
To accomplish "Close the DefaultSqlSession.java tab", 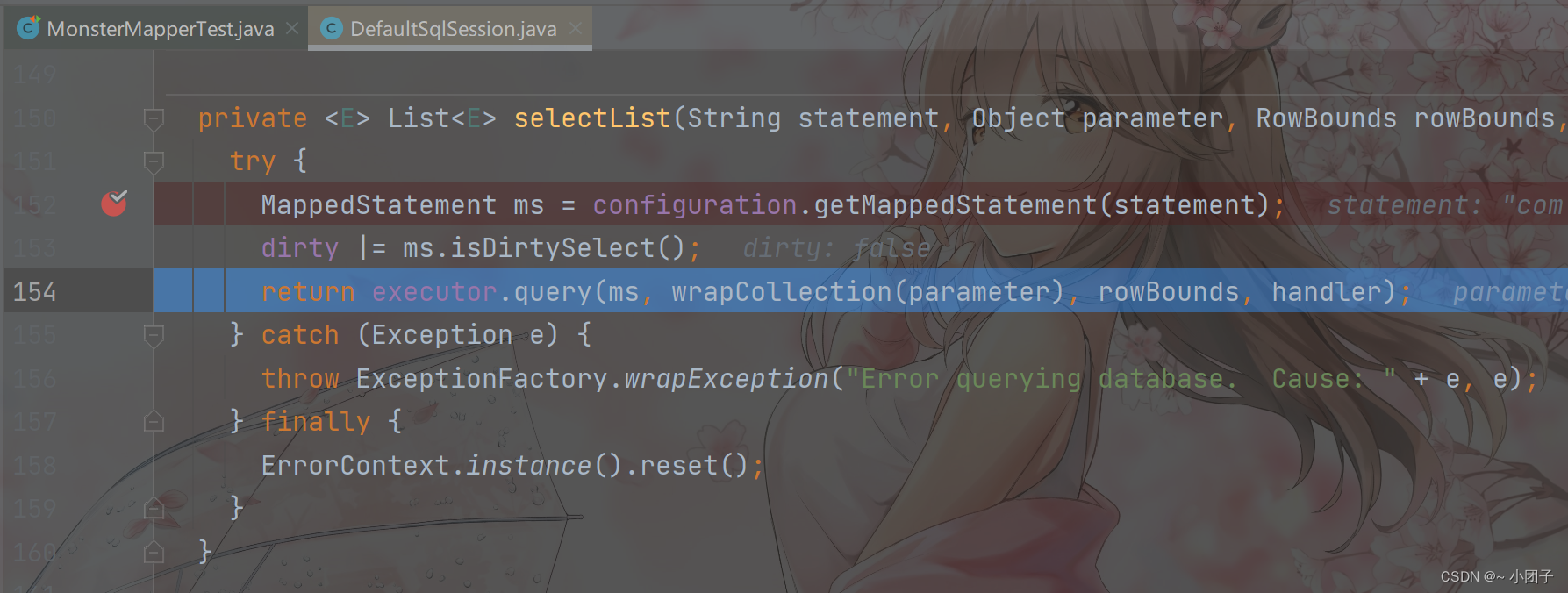I will (x=576, y=29).
